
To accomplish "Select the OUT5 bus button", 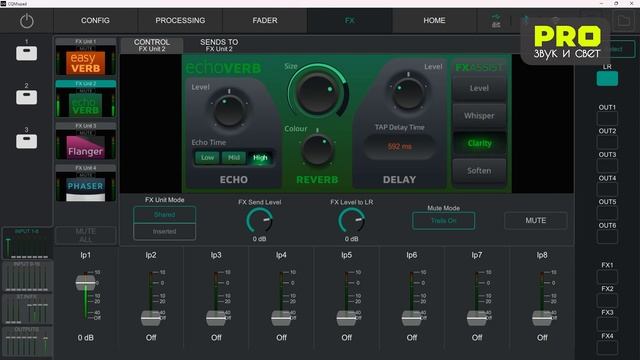I will coord(607,213).
